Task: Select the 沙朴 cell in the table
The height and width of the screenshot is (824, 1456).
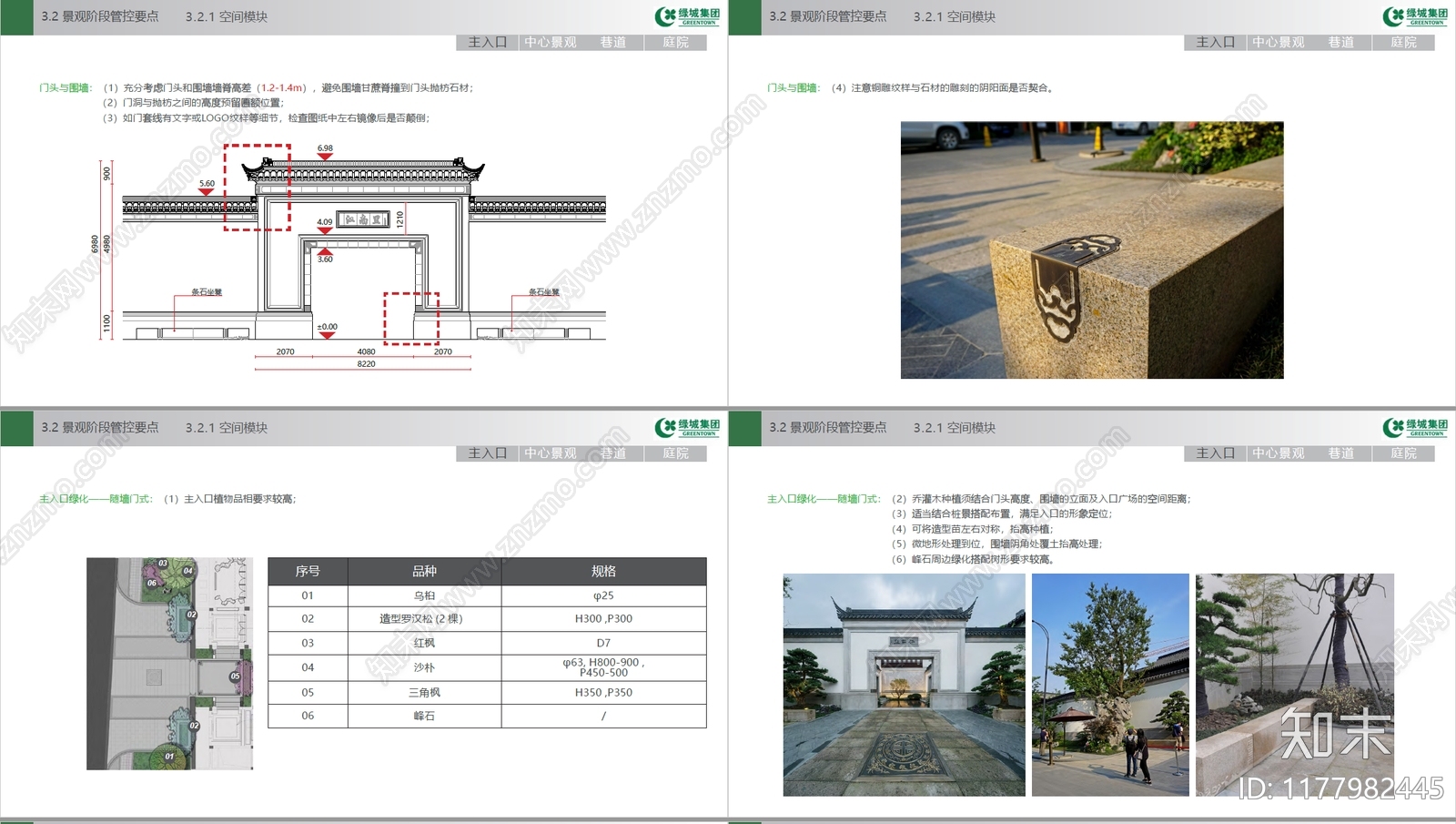Action: [424, 667]
